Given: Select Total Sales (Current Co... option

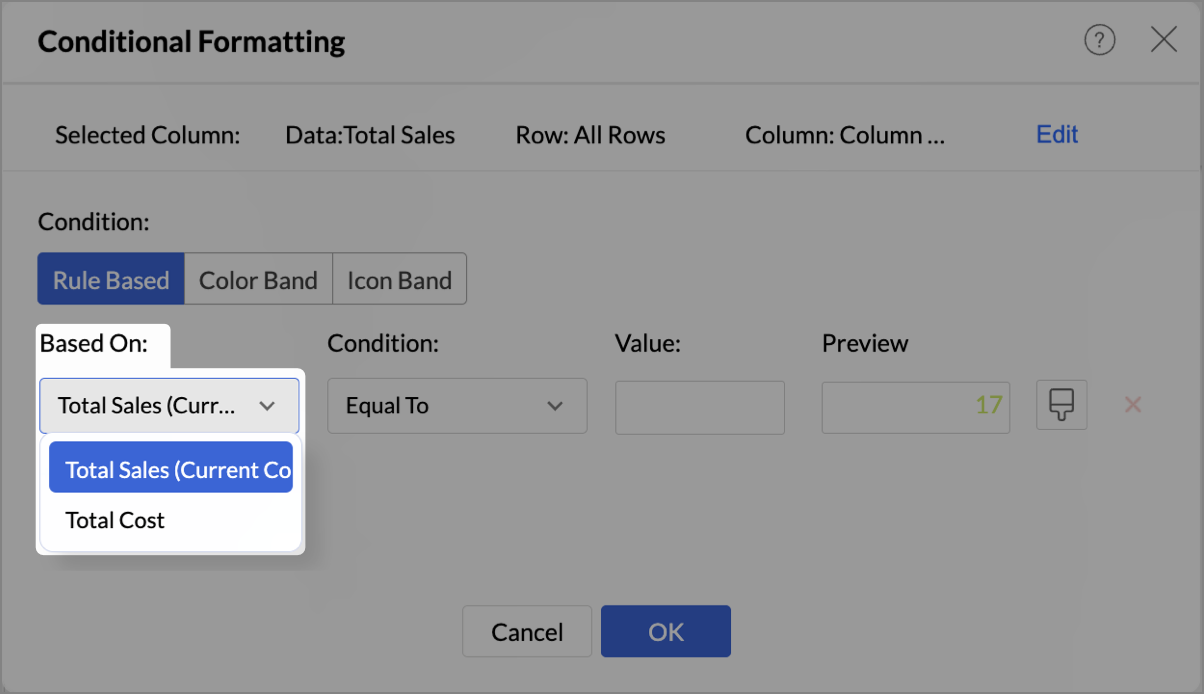Looking at the screenshot, I should coord(171,470).
